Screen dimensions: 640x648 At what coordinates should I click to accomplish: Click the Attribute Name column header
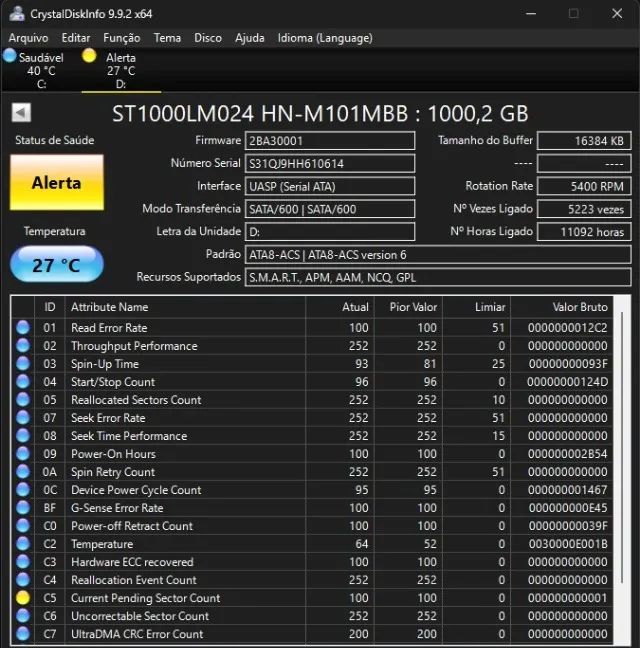tap(185, 307)
